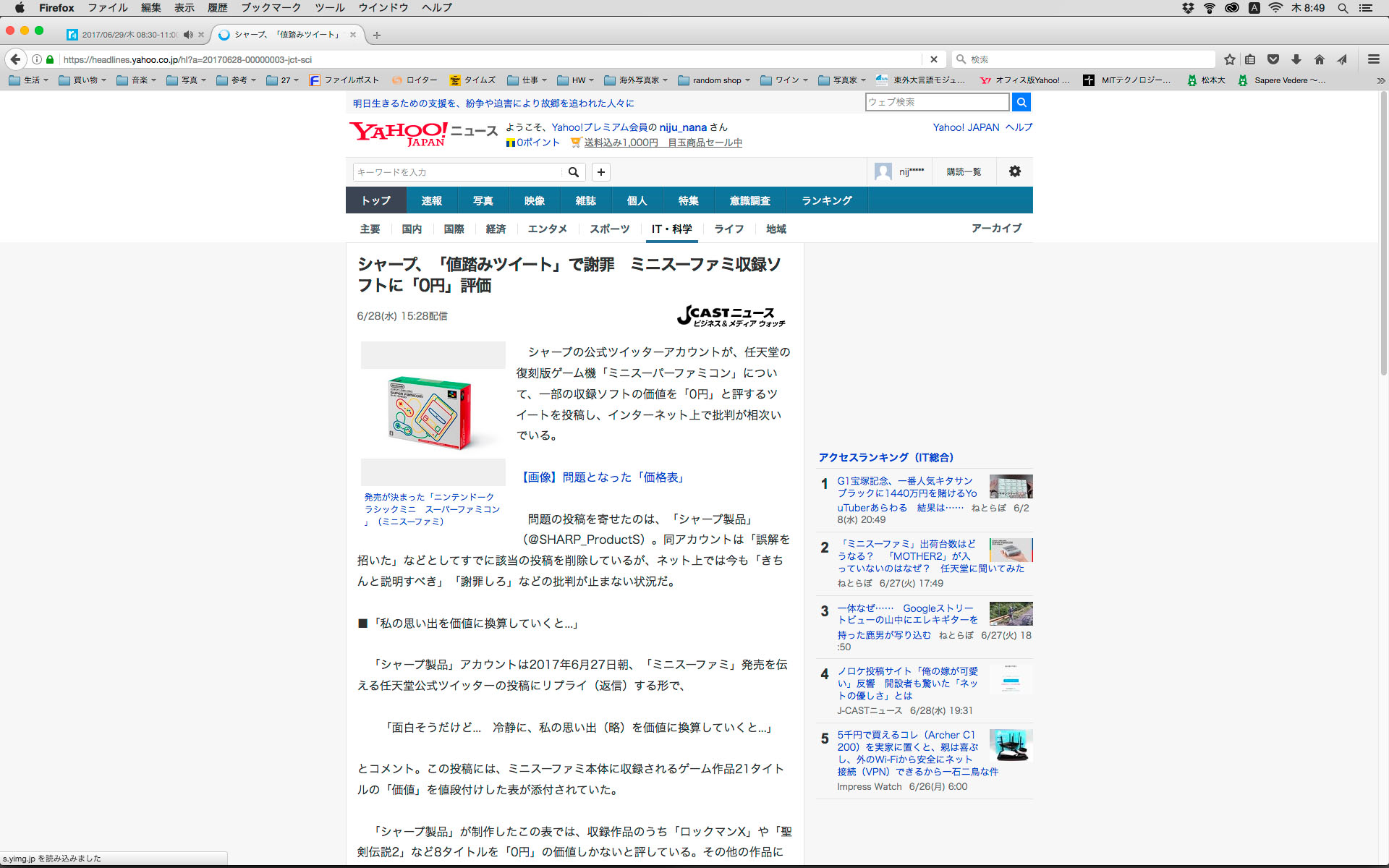Show more bookmarks with the overflow chevron
The height and width of the screenshot is (868, 1389).
(x=1380, y=80)
